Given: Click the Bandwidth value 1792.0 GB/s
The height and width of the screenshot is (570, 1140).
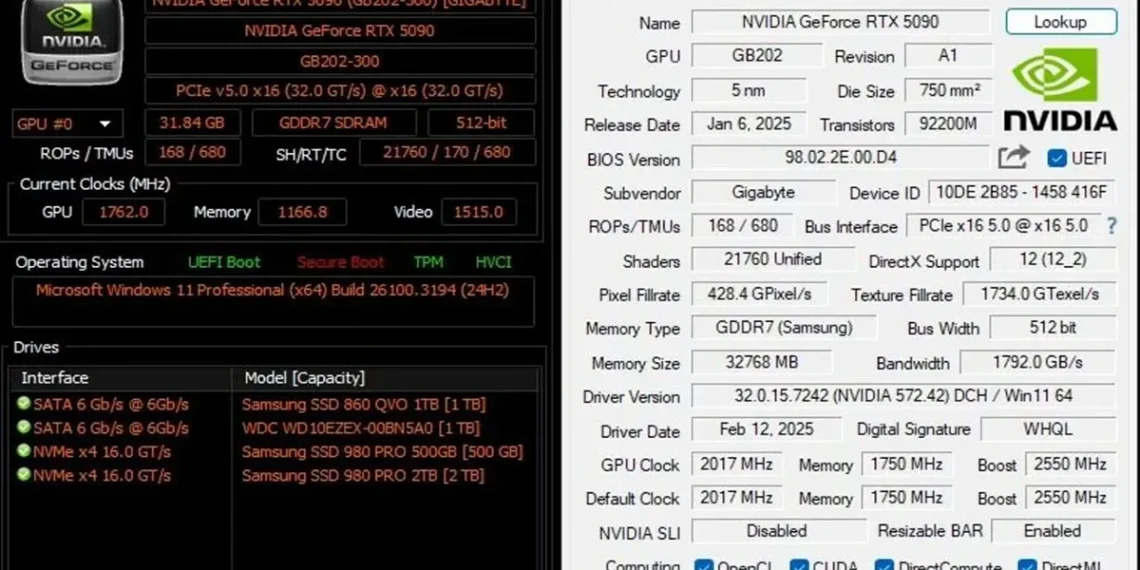Looking at the screenshot, I should [1037, 361].
